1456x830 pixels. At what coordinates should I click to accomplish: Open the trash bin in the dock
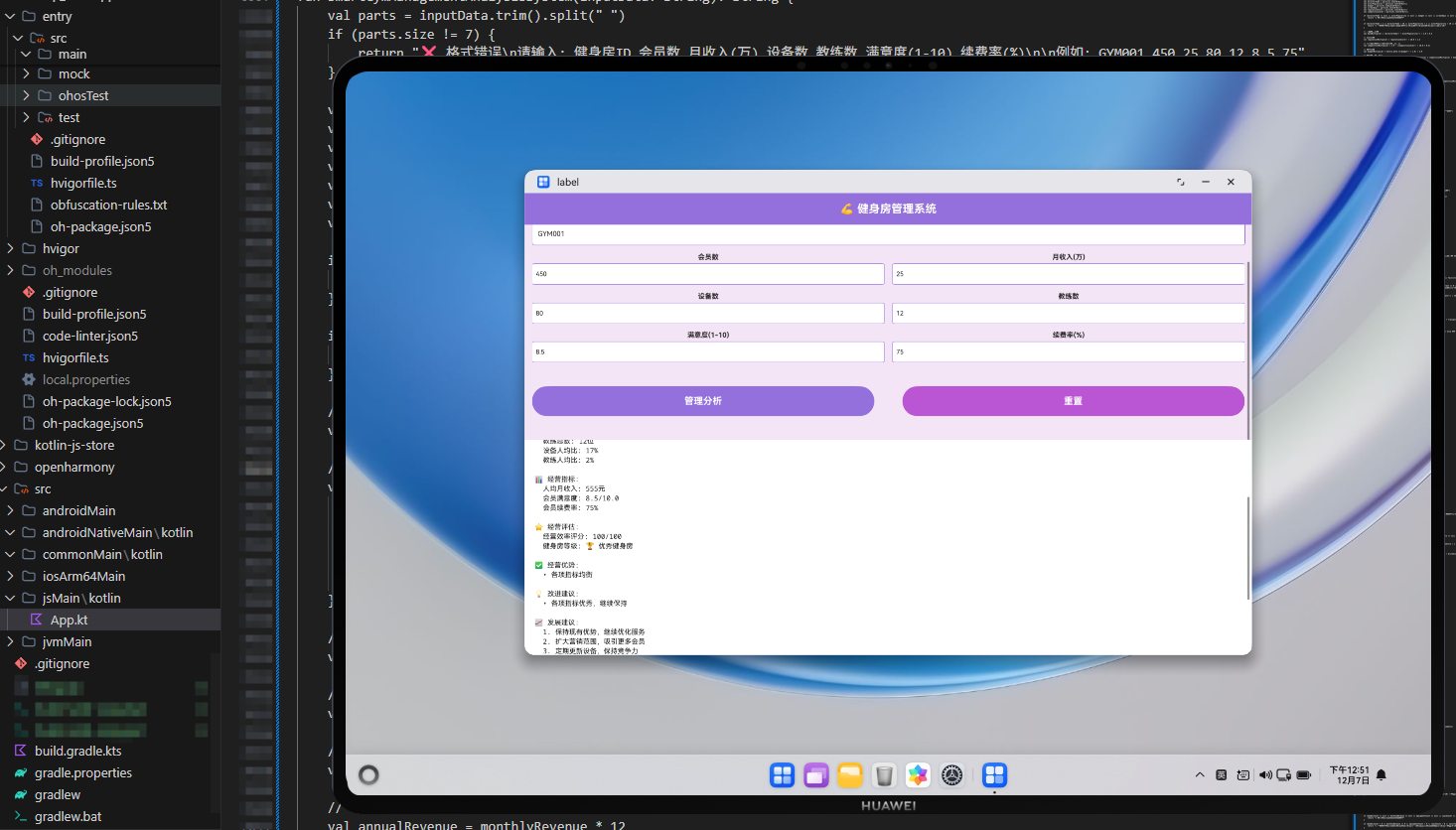point(884,775)
